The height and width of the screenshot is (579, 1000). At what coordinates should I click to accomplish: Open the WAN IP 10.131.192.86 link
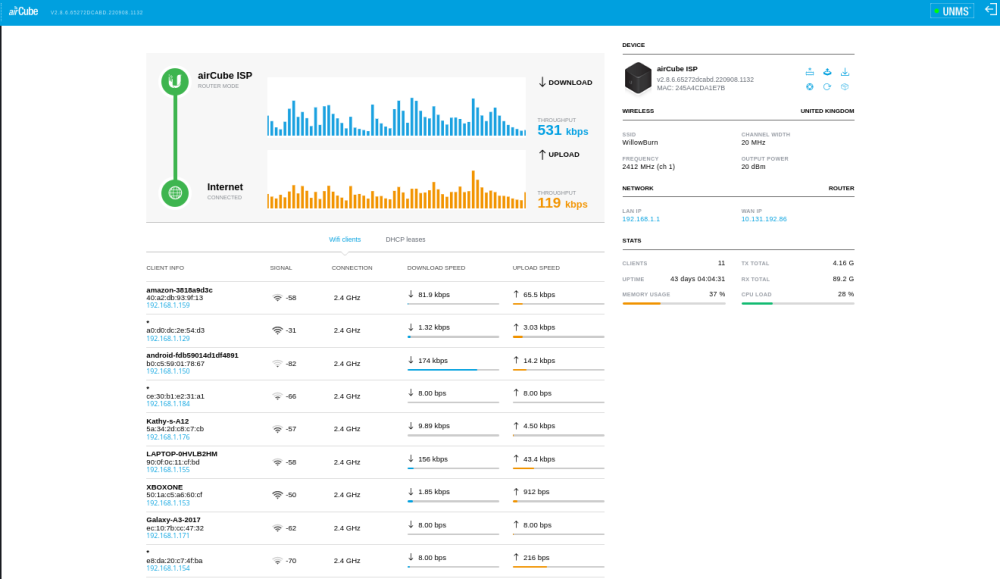point(763,219)
